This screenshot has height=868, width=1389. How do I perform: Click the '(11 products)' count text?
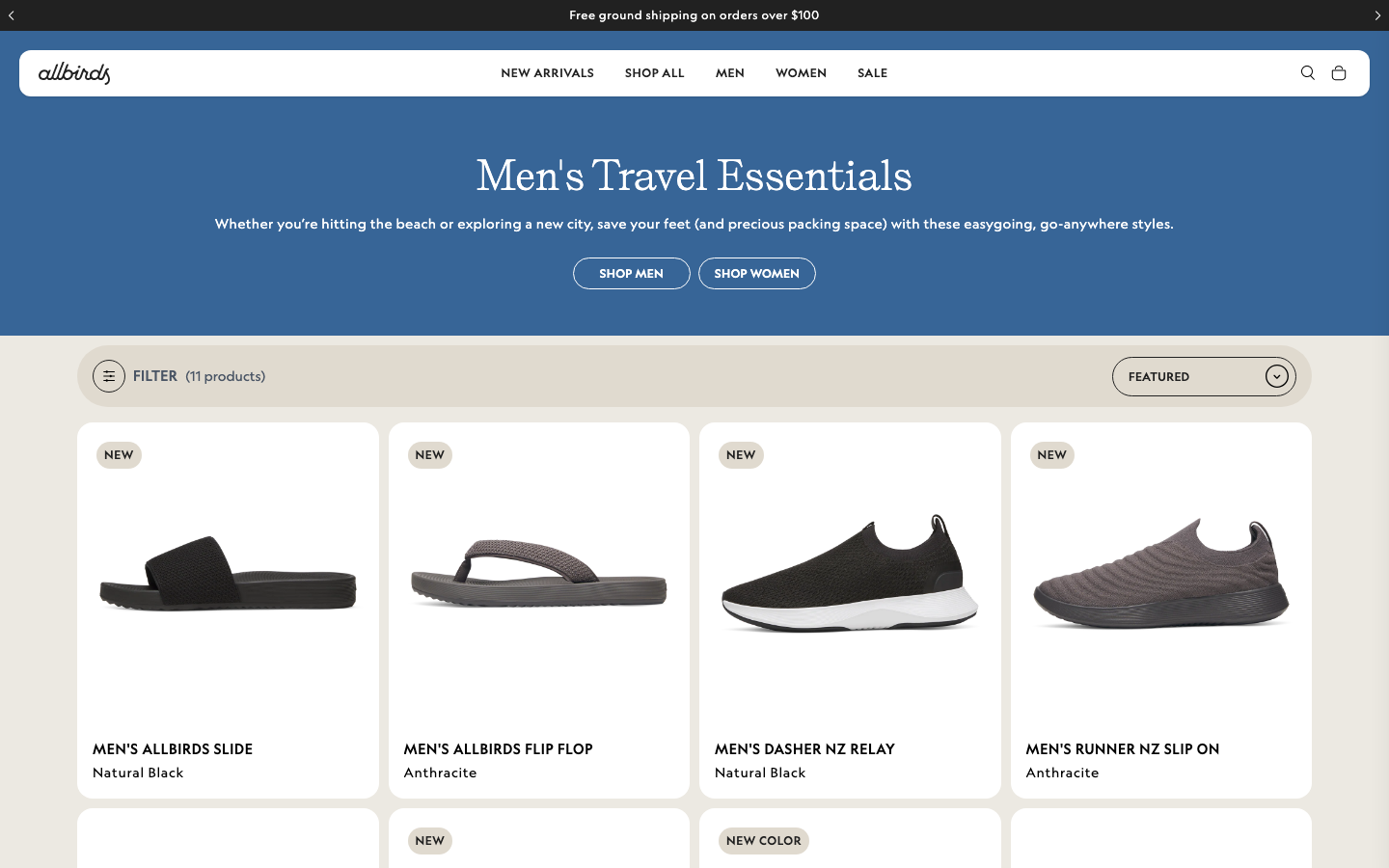click(226, 376)
